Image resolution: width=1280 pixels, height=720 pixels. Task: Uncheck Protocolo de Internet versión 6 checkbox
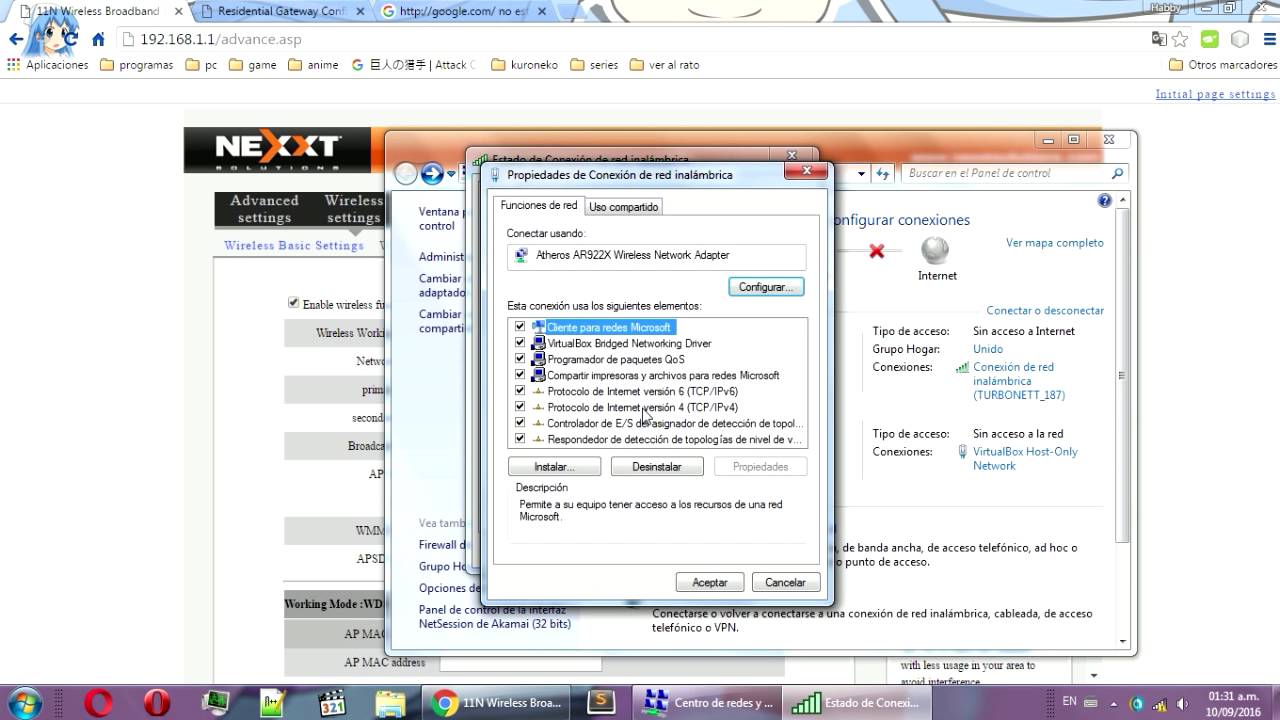[520, 391]
